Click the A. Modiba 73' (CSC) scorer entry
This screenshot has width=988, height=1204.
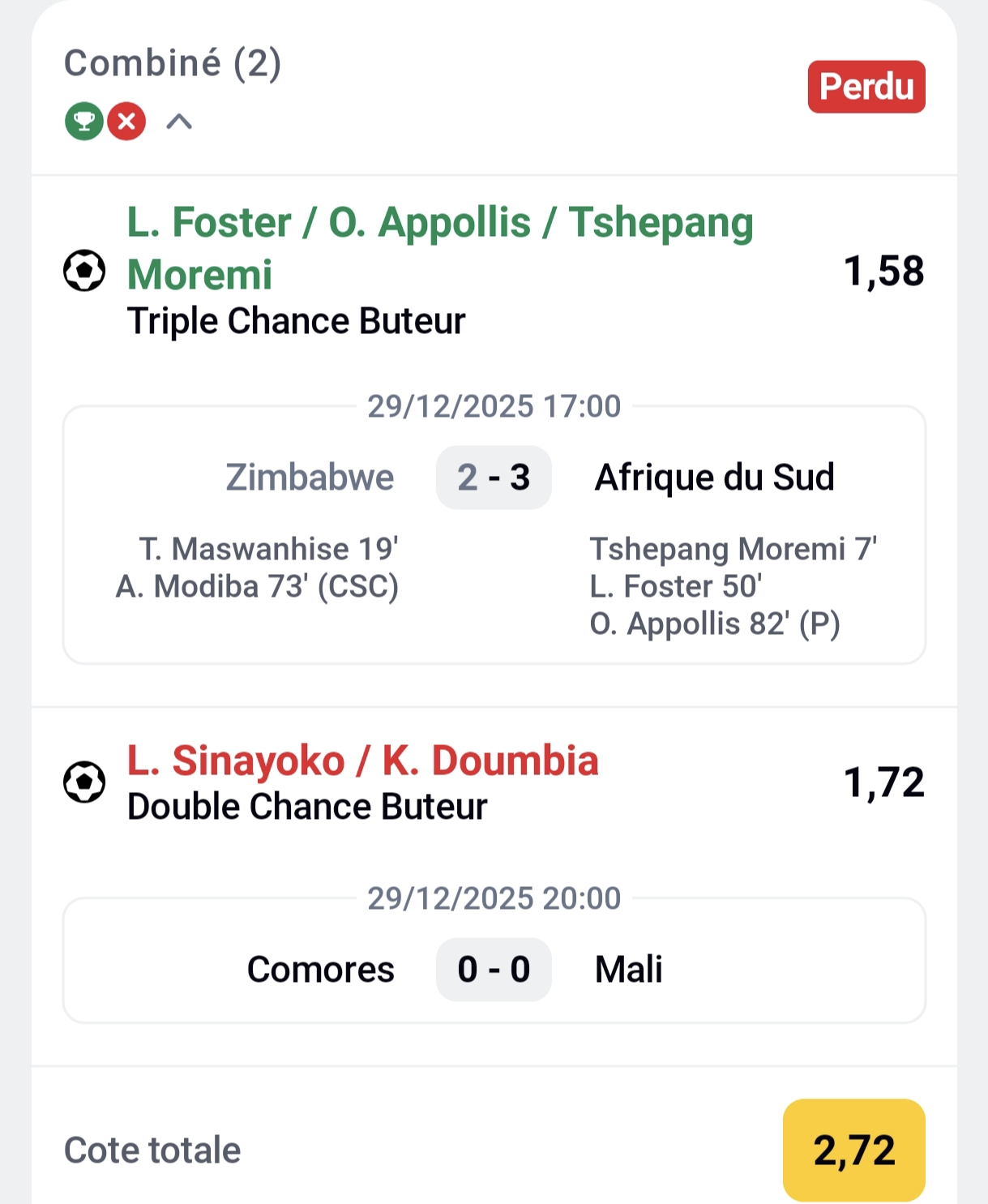pos(257,586)
